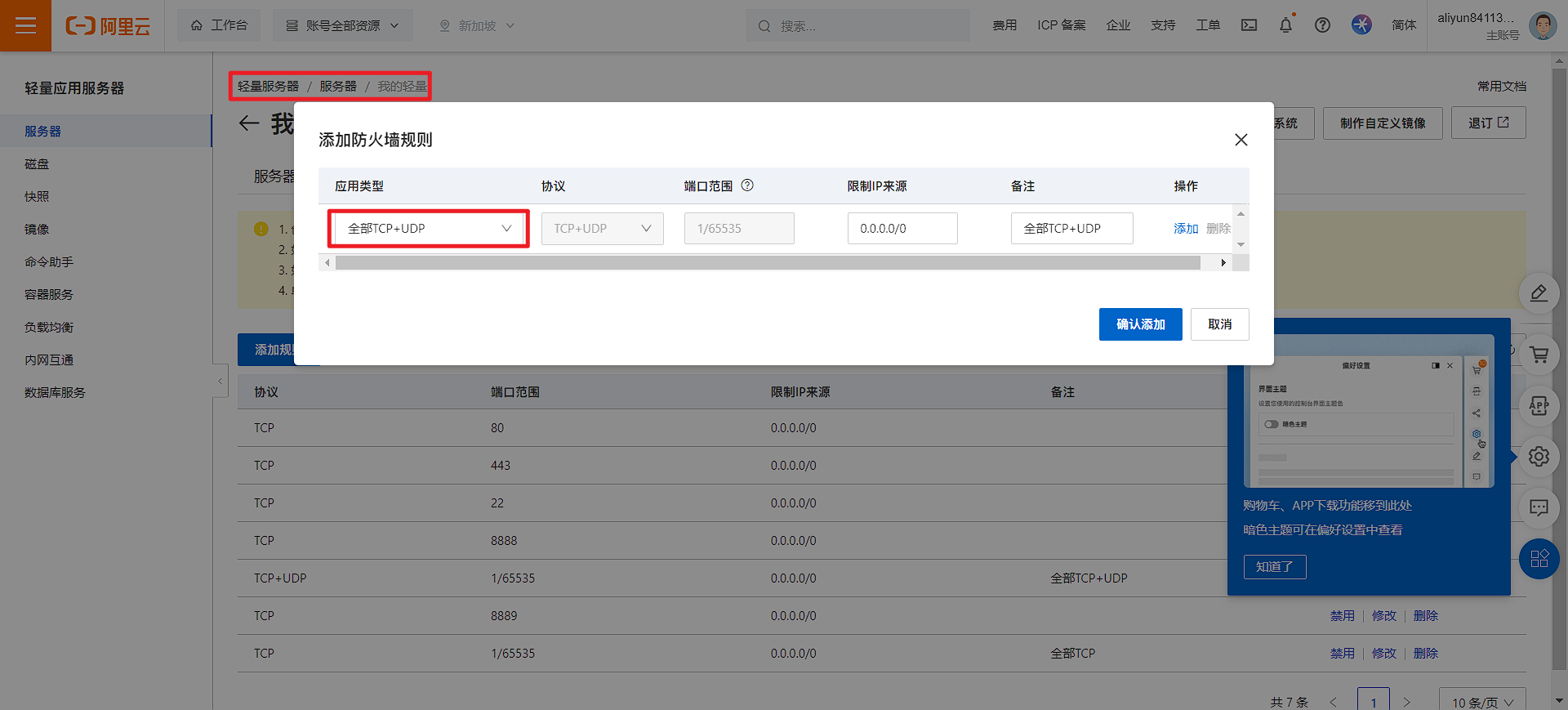Image resolution: width=1568 pixels, height=710 pixels.
Task: Open preference settings gear icon
Action: click(1539, 456)
